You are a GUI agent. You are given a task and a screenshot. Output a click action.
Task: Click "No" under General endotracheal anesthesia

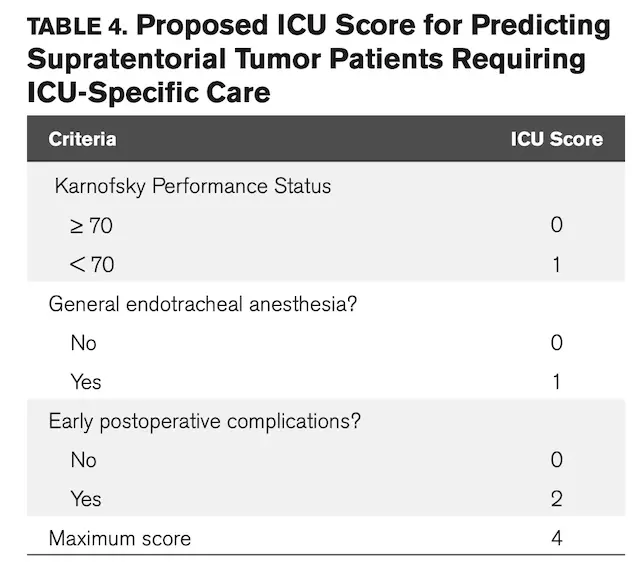pyautogui.click(x=84, y=343)
